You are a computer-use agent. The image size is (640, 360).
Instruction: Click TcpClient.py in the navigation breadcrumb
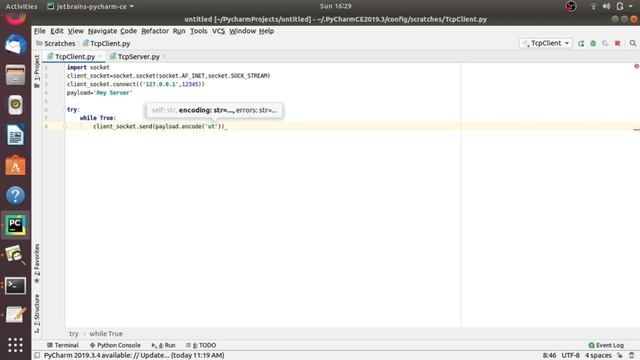[106, 43]
